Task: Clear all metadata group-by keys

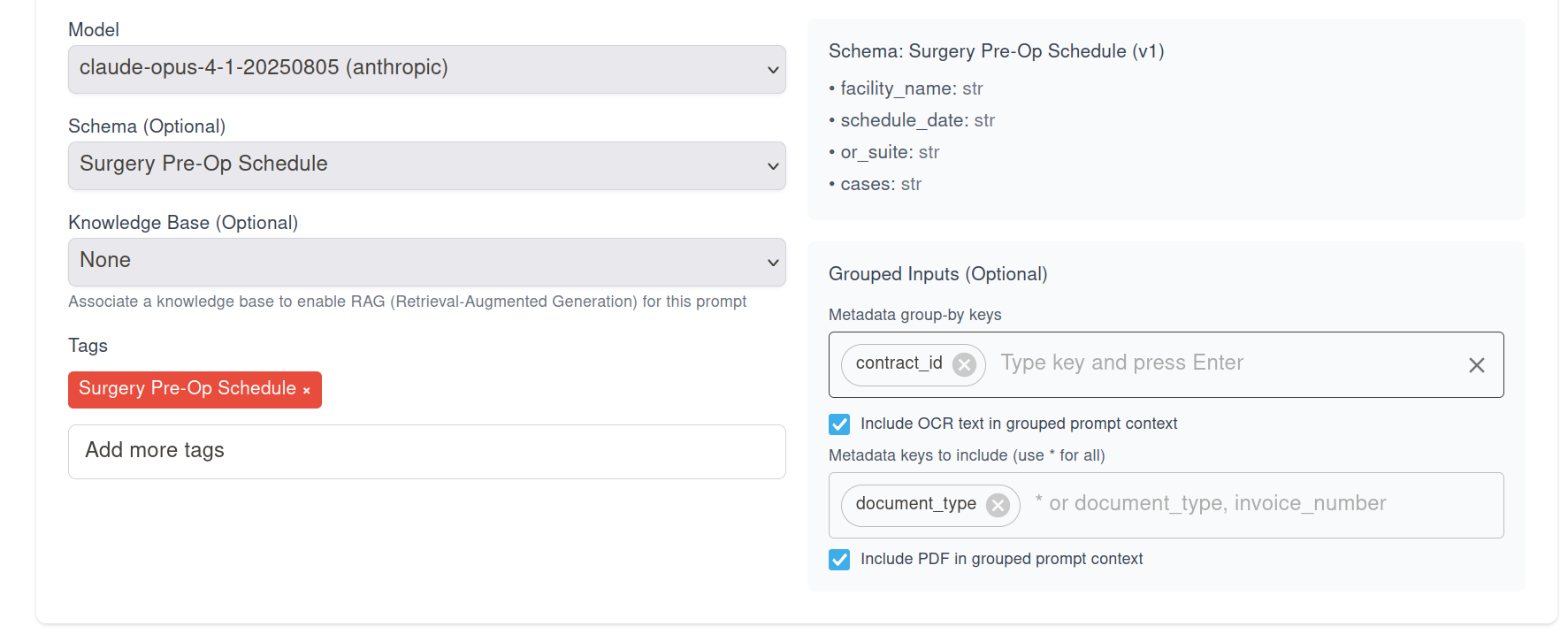Action: pyautogui.click(x=1476, y=364)
